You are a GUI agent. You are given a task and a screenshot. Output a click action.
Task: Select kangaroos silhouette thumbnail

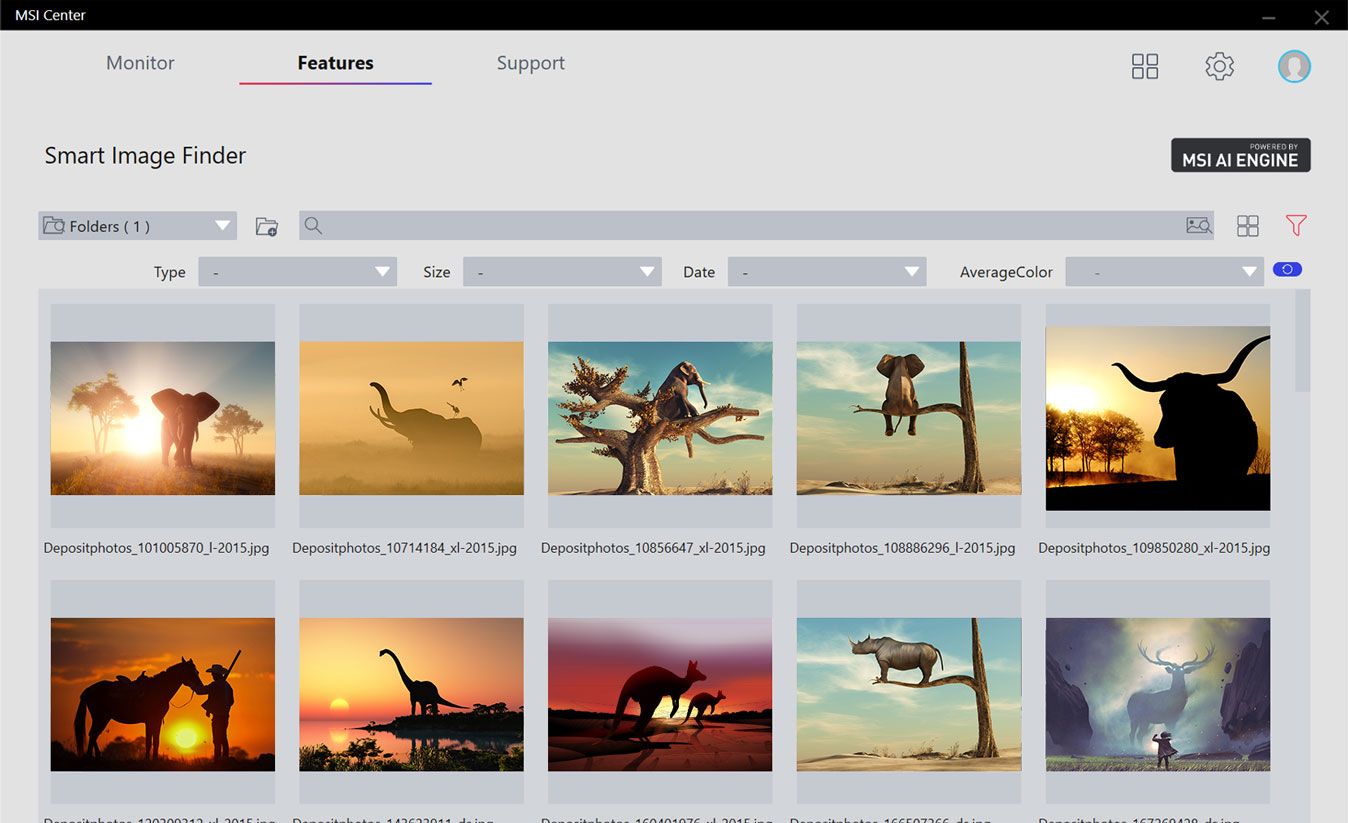coord(660,694)
